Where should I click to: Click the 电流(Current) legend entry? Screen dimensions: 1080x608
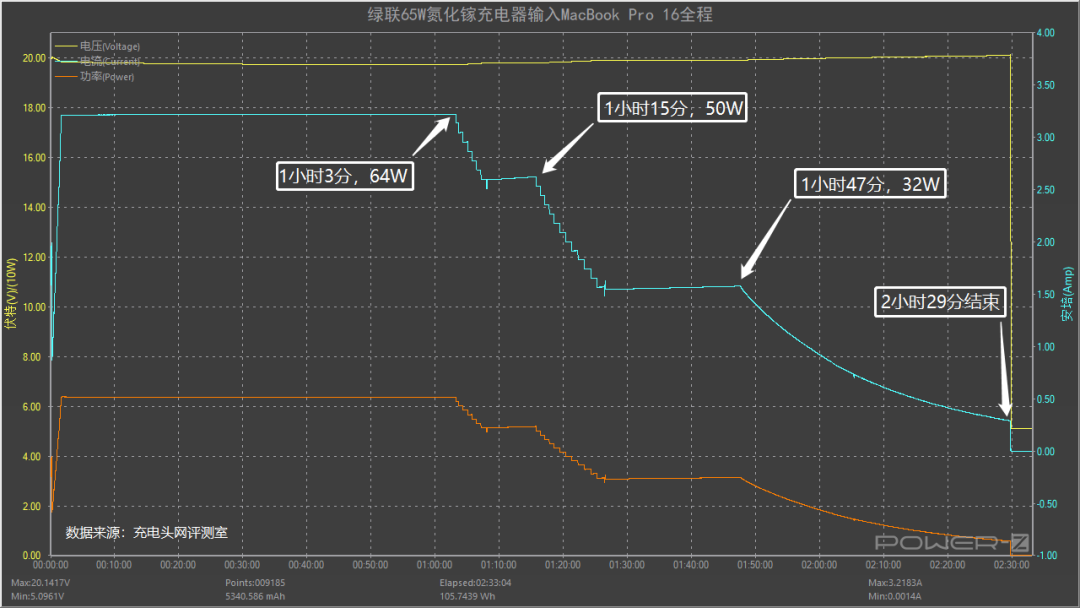point(97,61)
